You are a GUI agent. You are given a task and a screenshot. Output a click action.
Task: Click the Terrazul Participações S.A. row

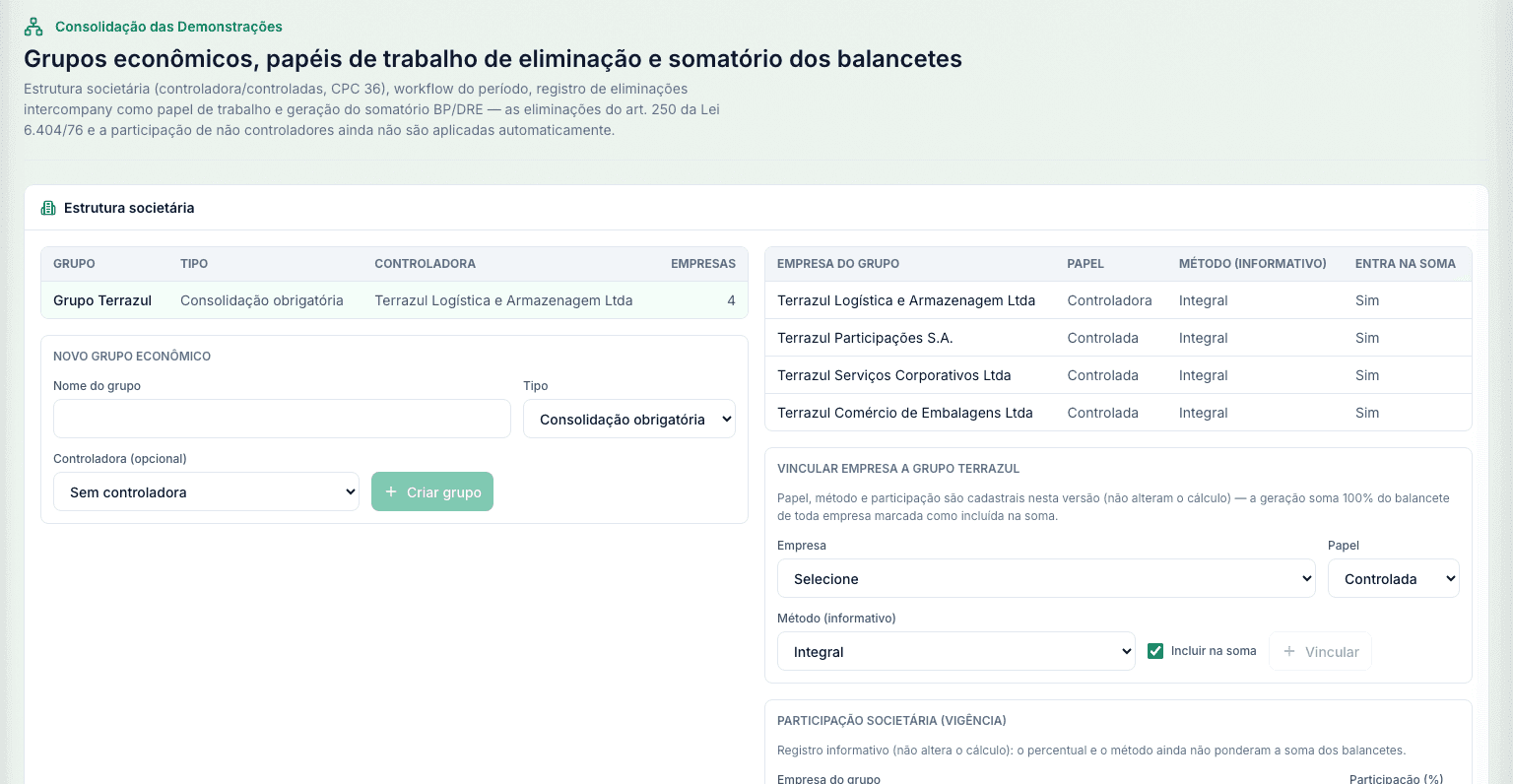coord(1118,338)
